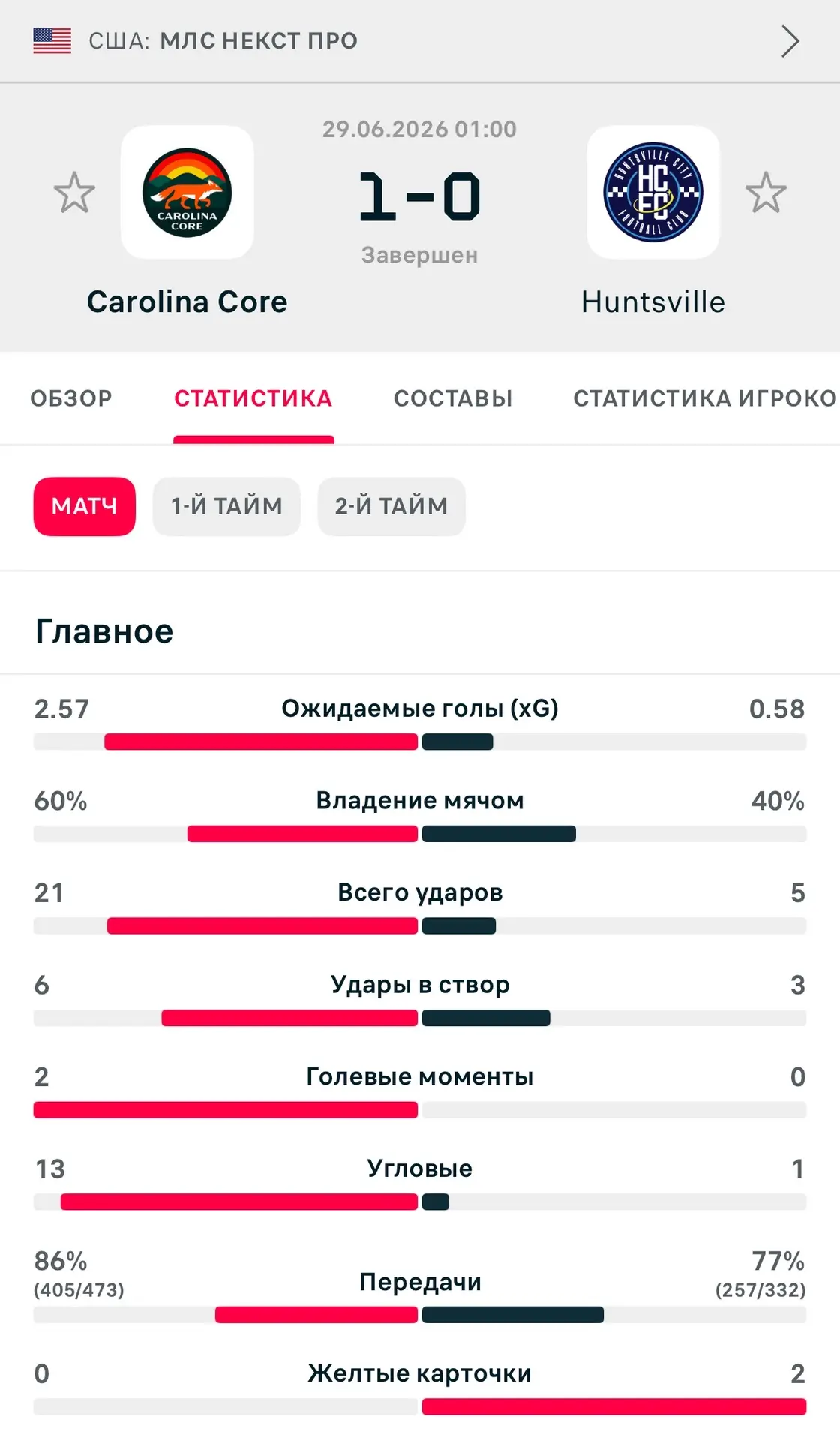The image size is (840, 1440).
Task: Click the xG comparison bar
Action: click(x=420, y=742)
